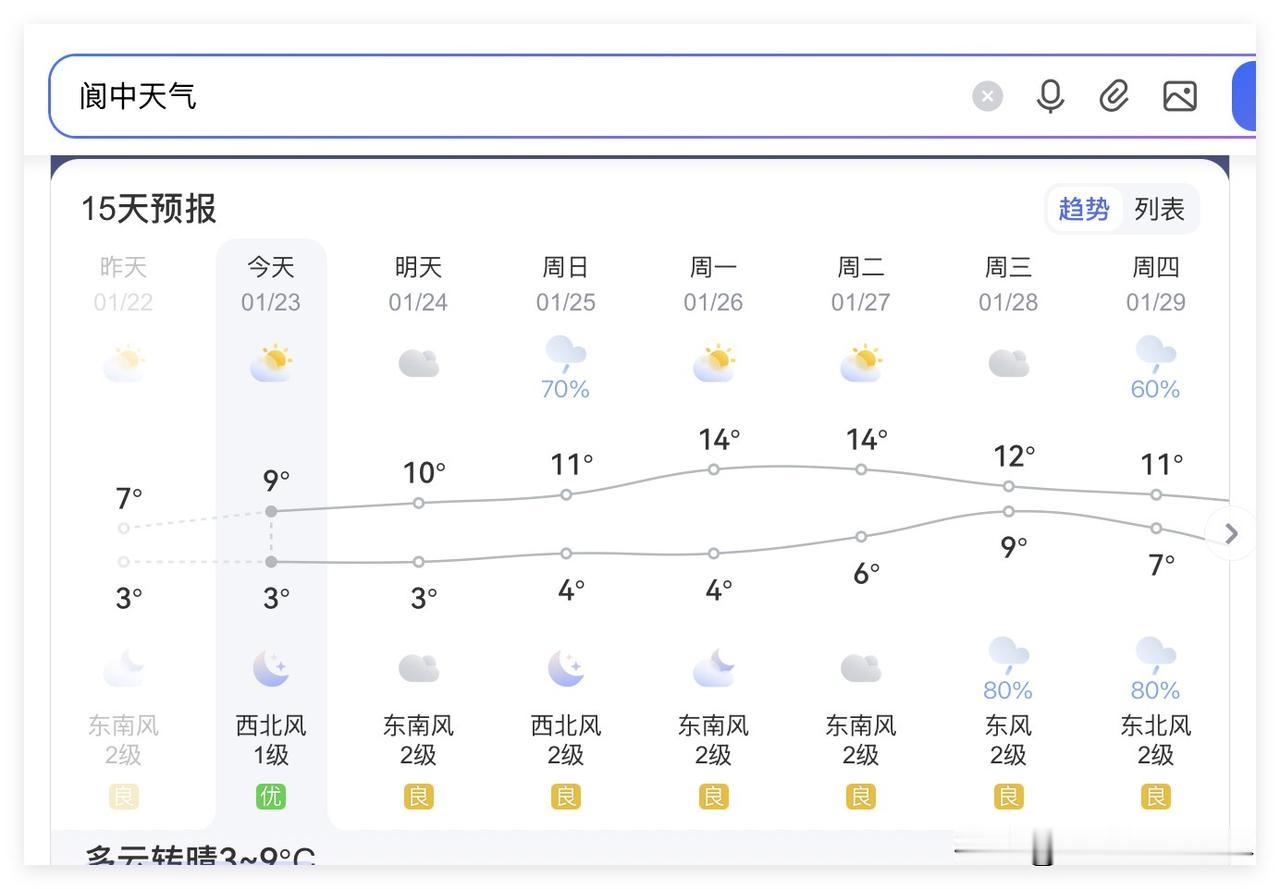Viewport: 1280px width, 889px height.
Task: Select the 周二 01/27 day column
Action: (x=861, y=284)
